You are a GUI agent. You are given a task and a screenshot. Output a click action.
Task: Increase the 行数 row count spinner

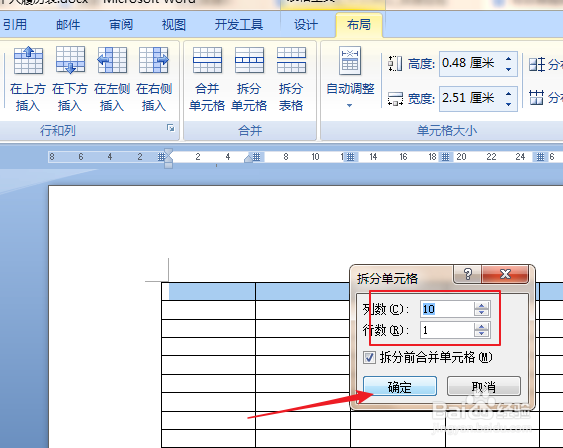coord(481,326)
